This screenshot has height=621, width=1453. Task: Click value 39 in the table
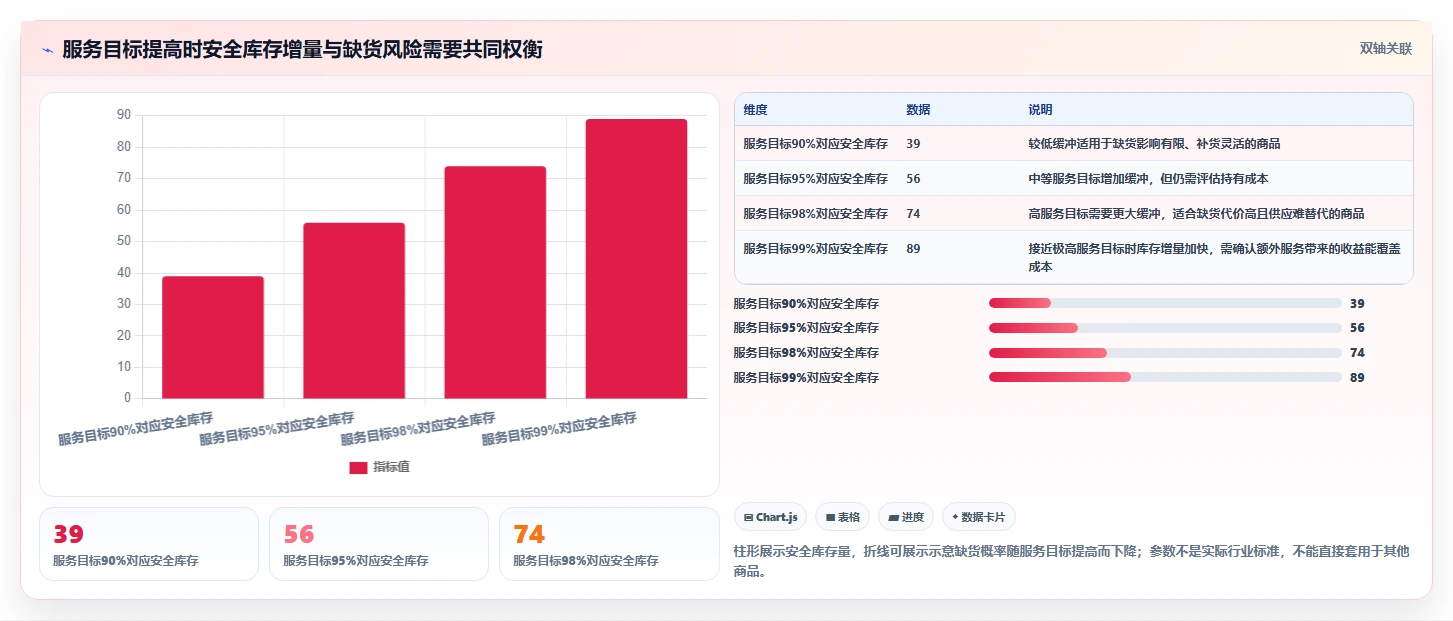[913, 144]
